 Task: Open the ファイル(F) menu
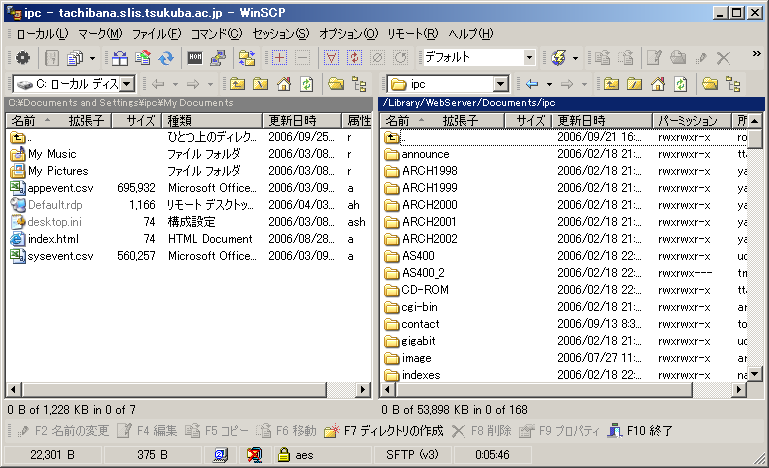click(156, 34)
